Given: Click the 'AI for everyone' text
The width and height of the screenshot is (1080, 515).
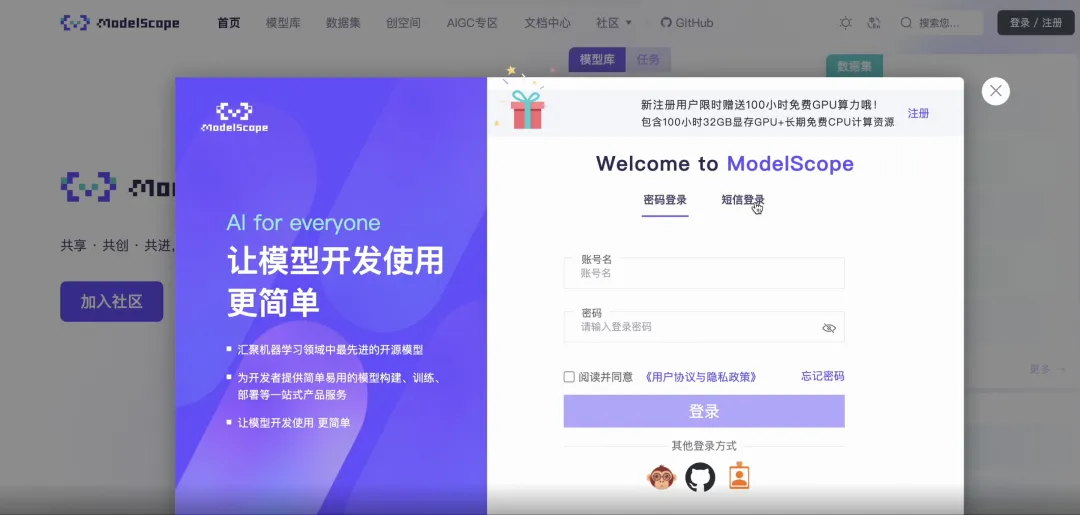Looking at the screenshot, I should point(303,223).
